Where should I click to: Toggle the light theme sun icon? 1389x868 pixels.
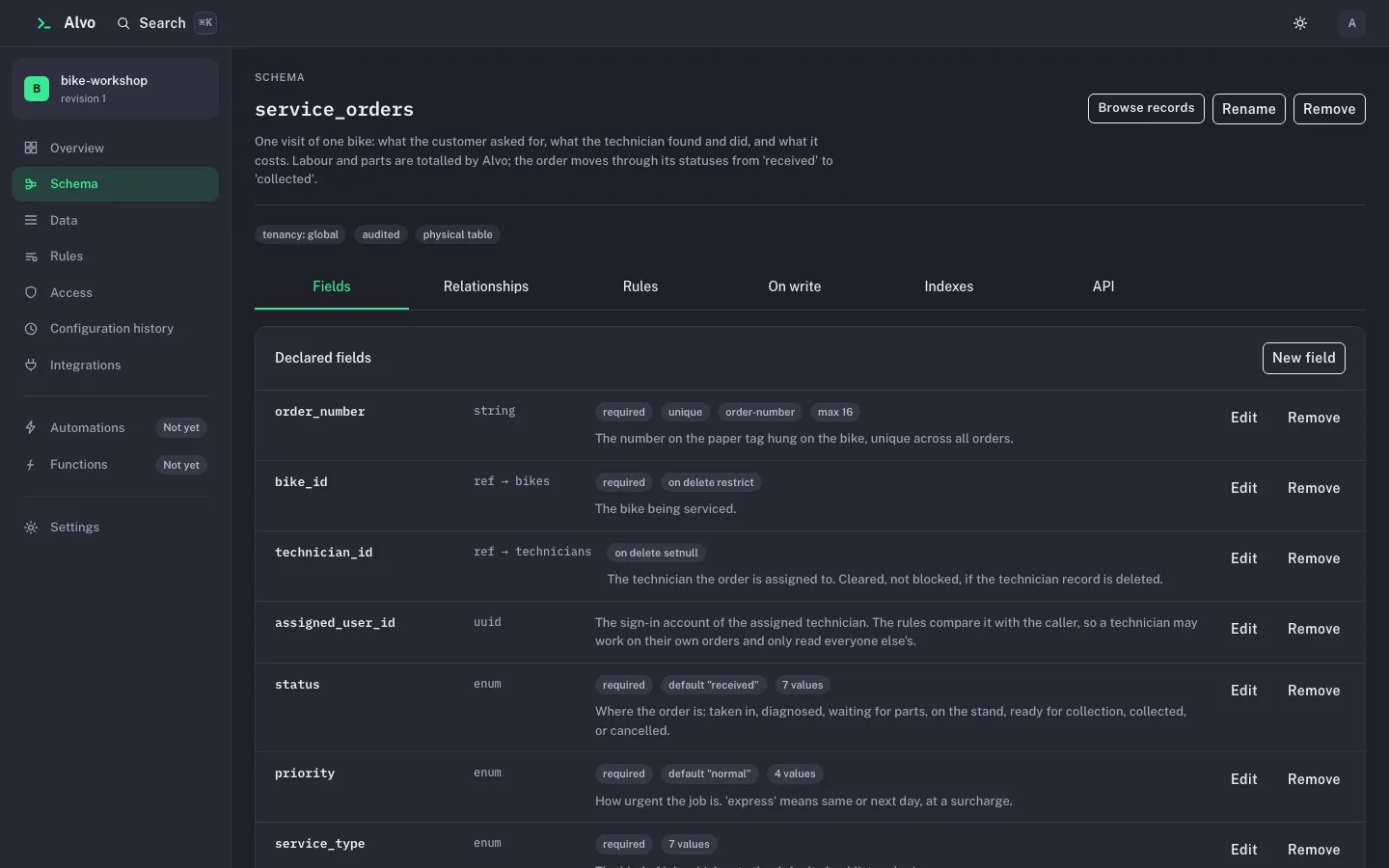(x=1300, y=23)
